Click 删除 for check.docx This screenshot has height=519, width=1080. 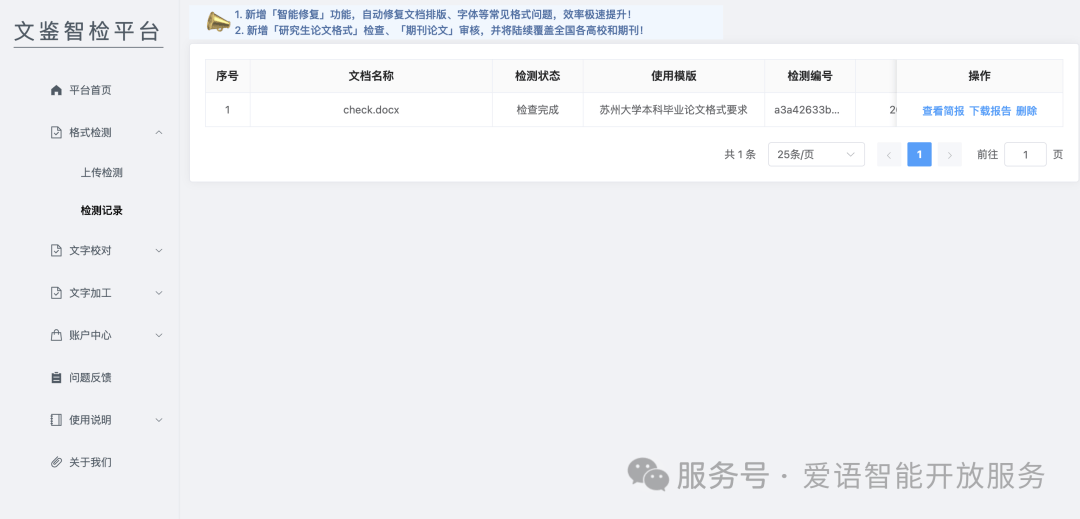pos(1026,111)
